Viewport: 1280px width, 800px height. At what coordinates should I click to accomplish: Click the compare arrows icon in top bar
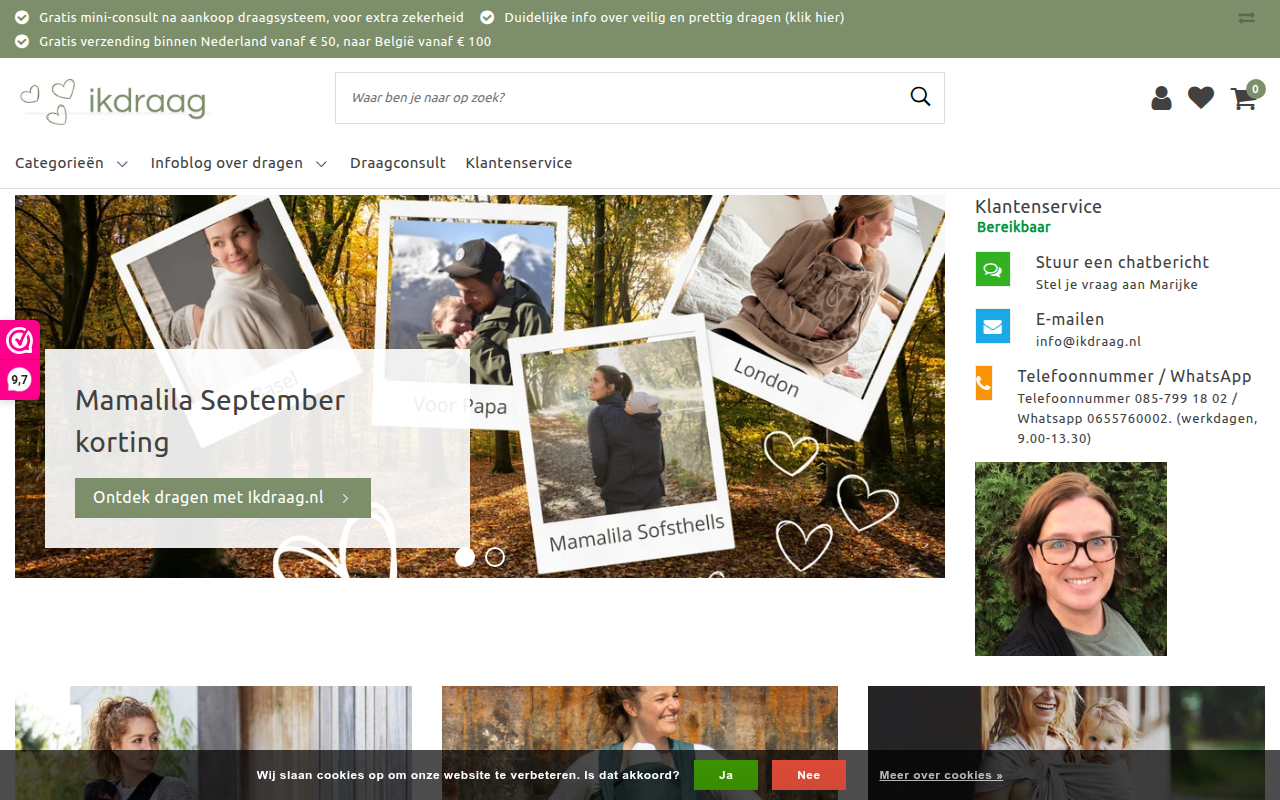coord(1246,18)
